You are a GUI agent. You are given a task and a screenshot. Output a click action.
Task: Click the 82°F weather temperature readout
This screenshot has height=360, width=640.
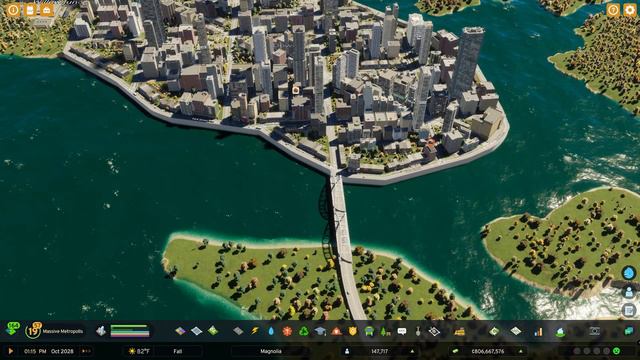click(x=139, y=351)
